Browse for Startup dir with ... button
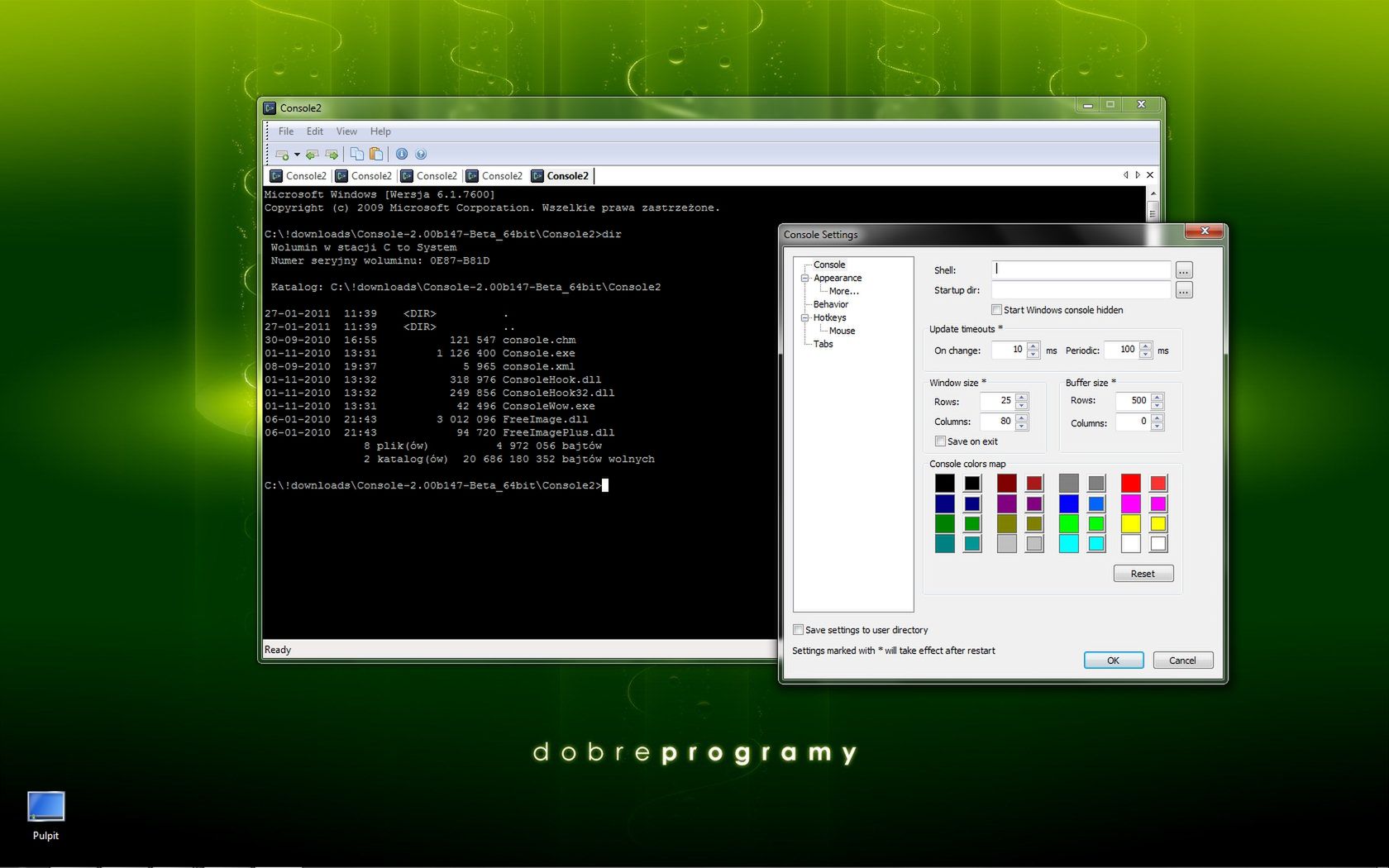Screen dimensions: 1389x868 click(x=1184, y=290)
